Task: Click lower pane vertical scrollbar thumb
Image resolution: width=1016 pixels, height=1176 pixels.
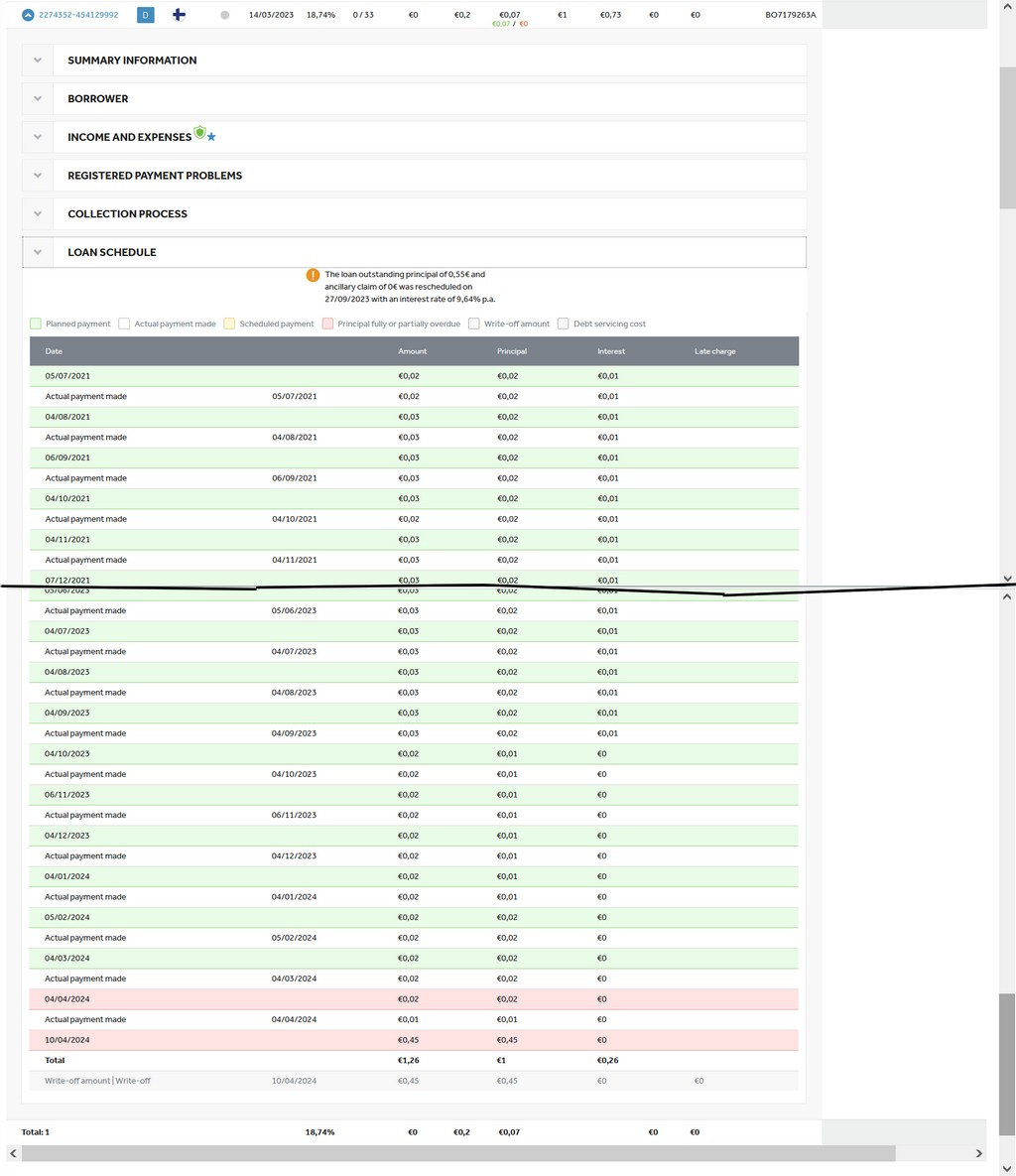Action: 1008,1065
